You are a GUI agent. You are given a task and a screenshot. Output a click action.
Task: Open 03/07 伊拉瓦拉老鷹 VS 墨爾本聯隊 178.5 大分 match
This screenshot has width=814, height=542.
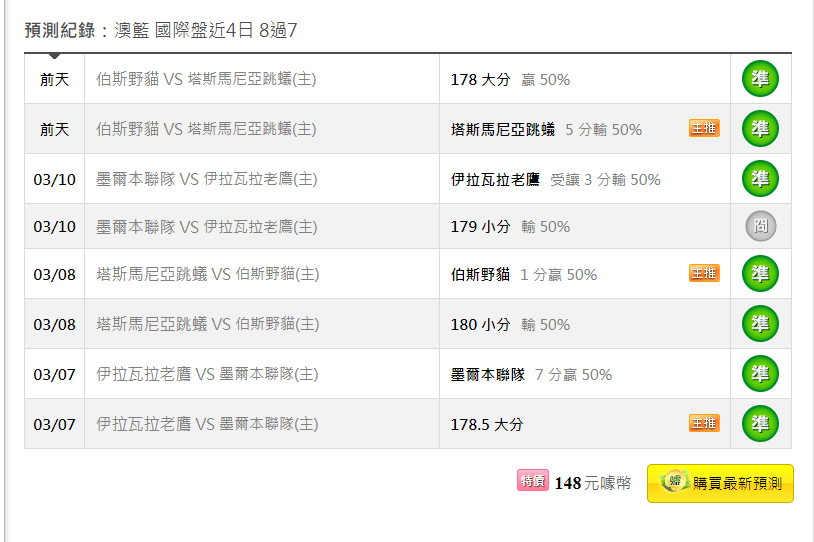[x=207, y=424]
